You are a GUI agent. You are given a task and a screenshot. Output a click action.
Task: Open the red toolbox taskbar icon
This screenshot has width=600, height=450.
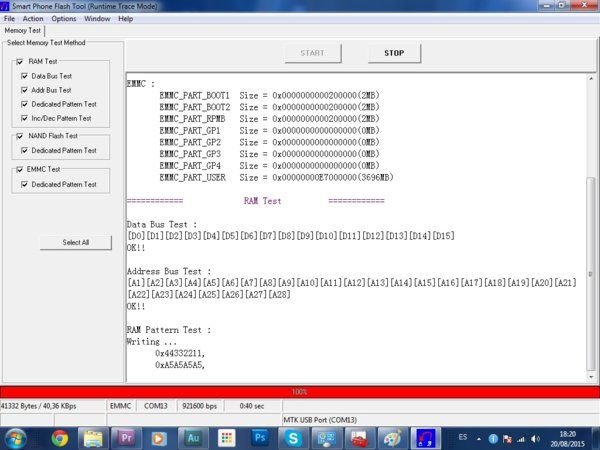(x=359, y=438)
